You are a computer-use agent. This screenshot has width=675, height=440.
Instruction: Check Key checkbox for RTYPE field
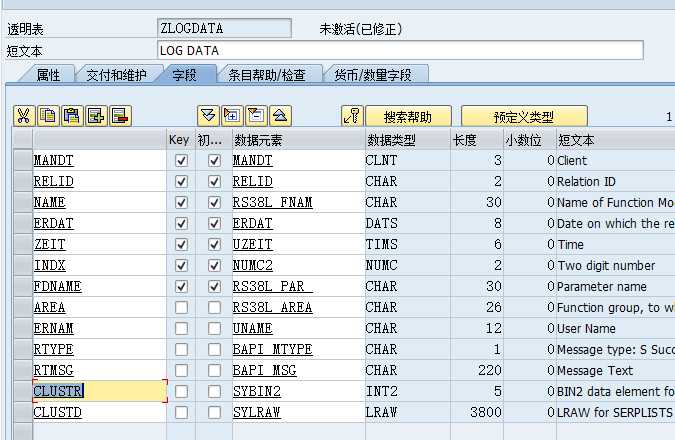click(x=181, y=349)
